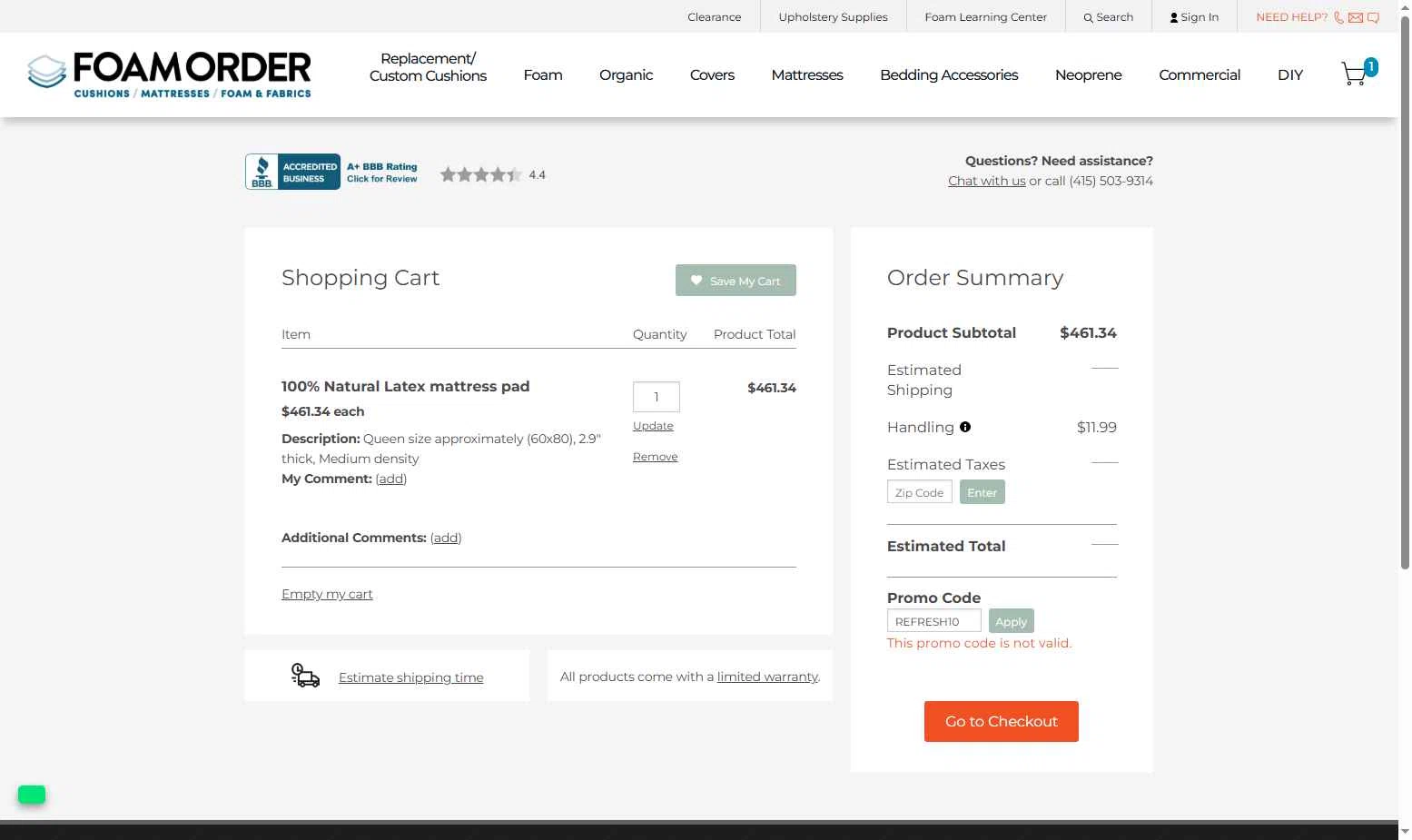Screen dimensions: 1412x840
Task: Open Replacement/Custom Cushions menu
Action: [428, 67]
